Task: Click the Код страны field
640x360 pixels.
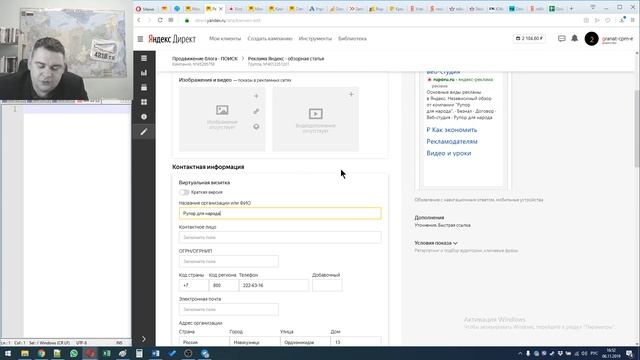Action: tap(193, 285)
